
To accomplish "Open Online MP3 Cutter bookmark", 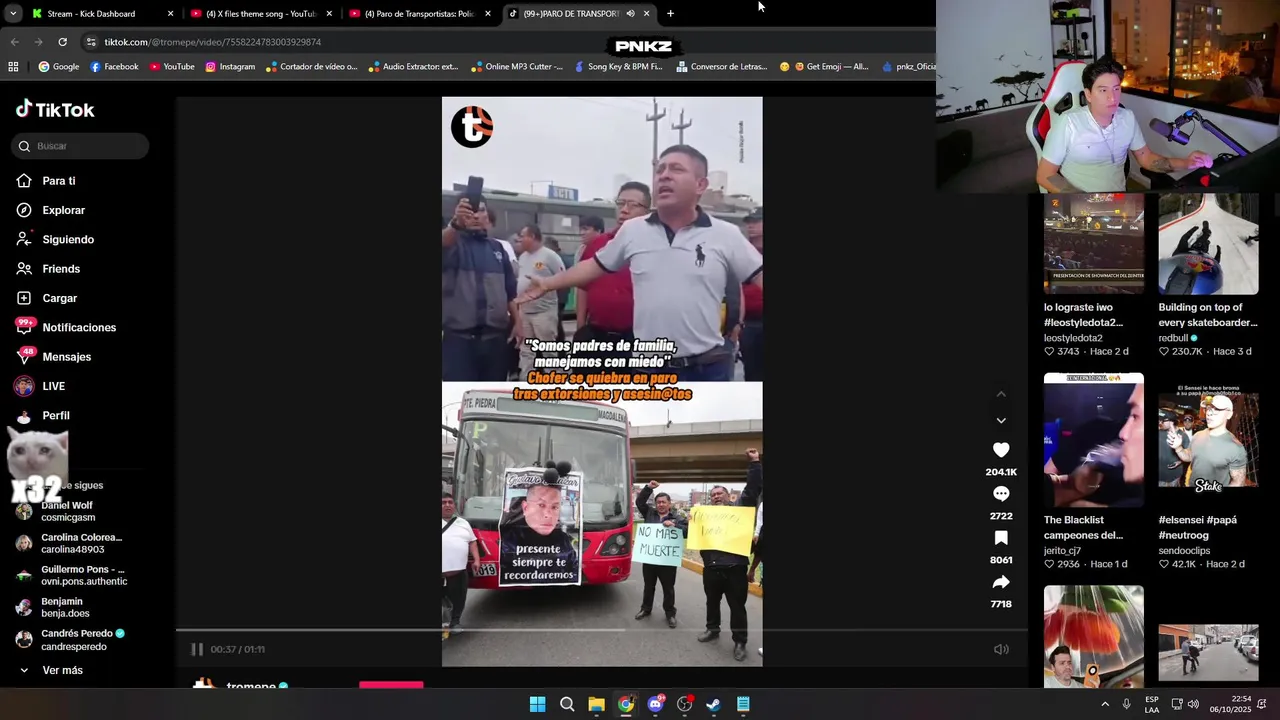I will (516, 67).
